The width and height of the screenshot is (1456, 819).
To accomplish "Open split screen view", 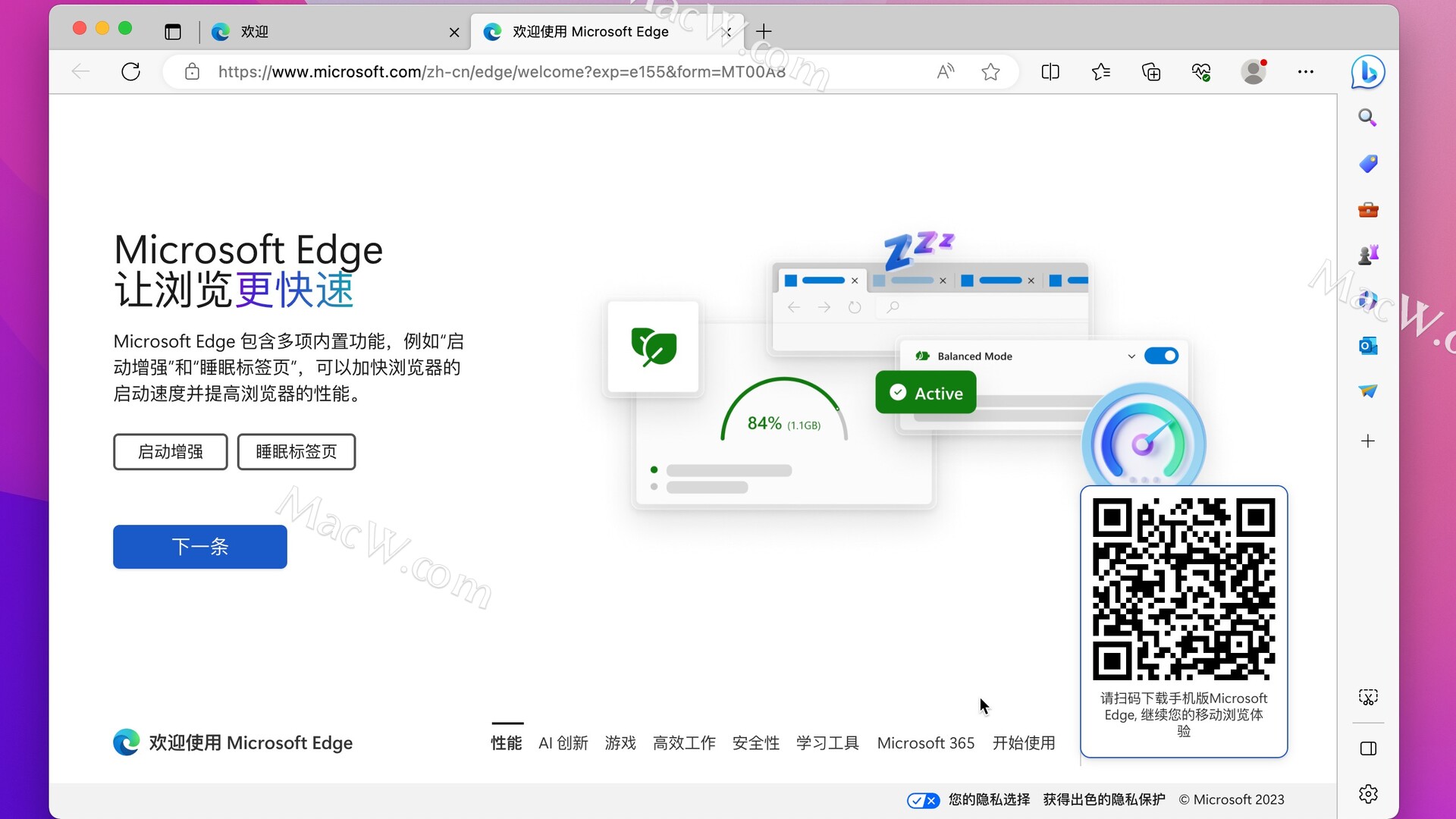I will [1050, 72].
